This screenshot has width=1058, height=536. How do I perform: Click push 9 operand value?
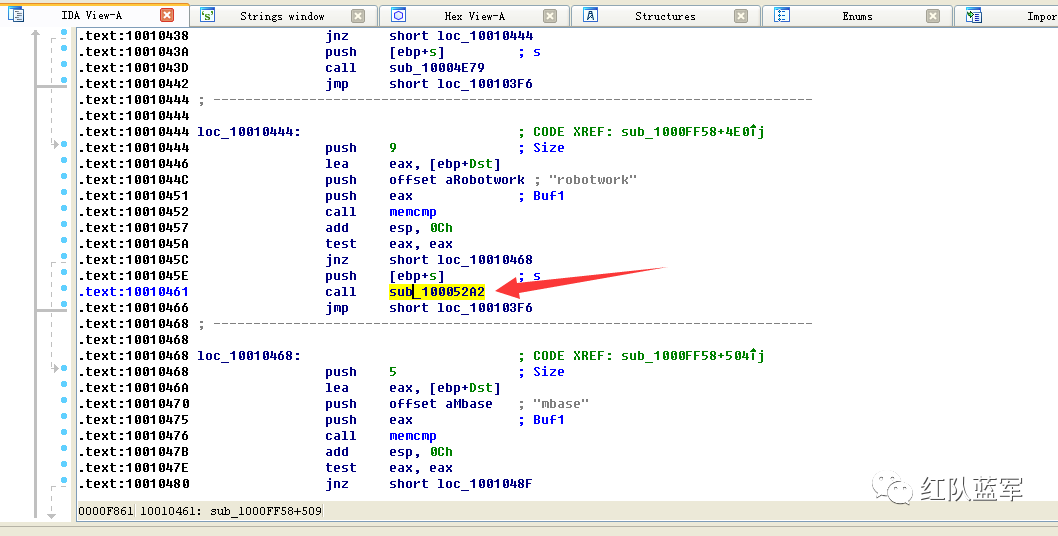tap(393, 148)
